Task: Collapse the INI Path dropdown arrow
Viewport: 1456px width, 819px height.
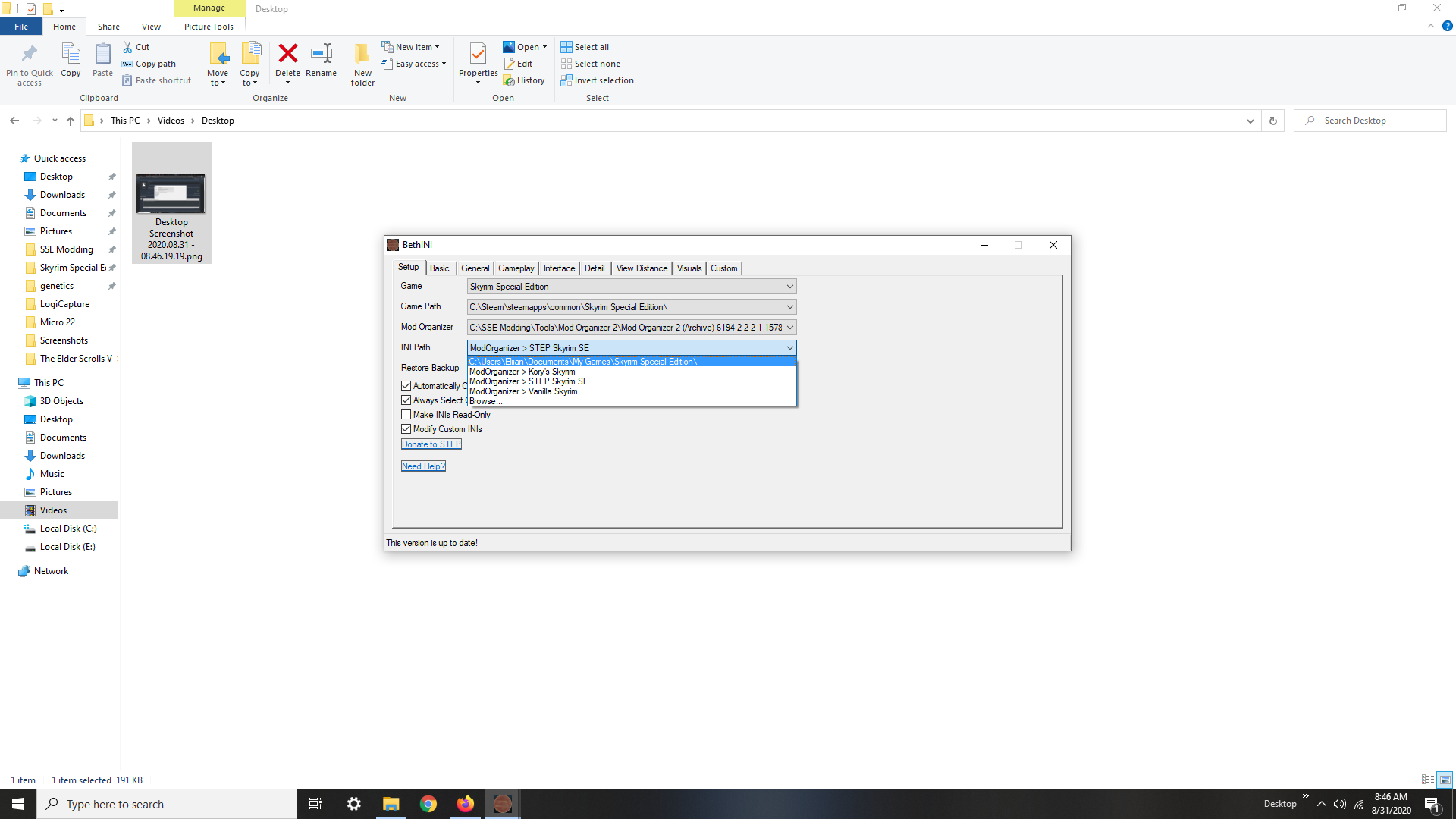Action: tap(789, 348)
